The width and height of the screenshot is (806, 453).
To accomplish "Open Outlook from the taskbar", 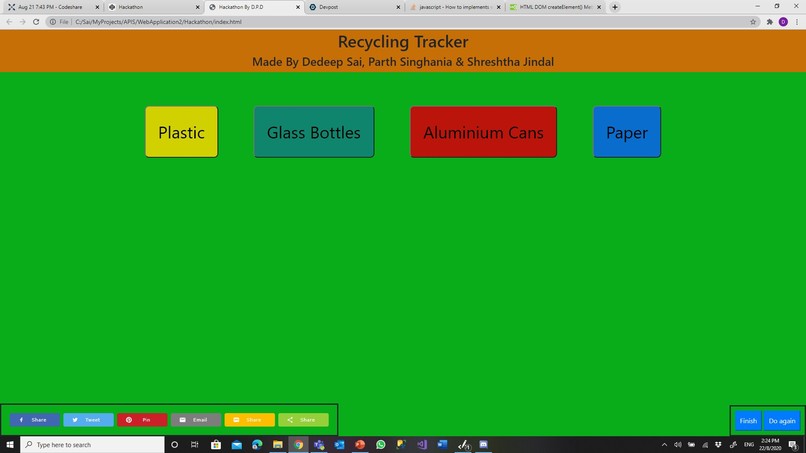I will coord(339,444).
